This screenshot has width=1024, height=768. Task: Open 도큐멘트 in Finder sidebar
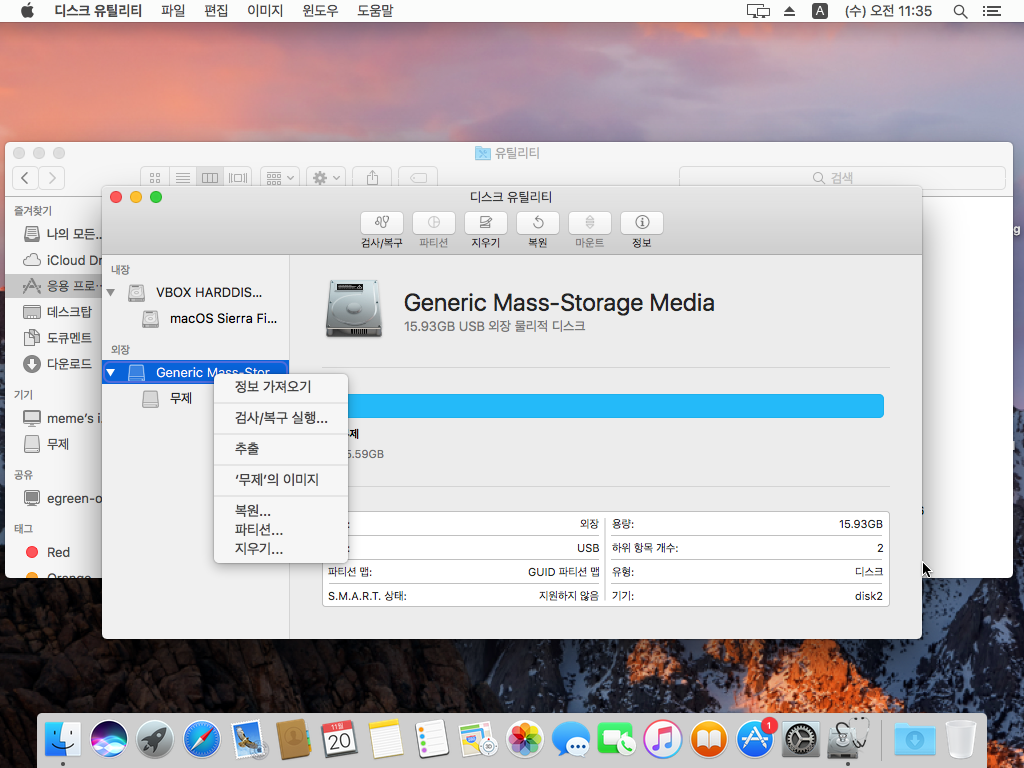[57, 338]
